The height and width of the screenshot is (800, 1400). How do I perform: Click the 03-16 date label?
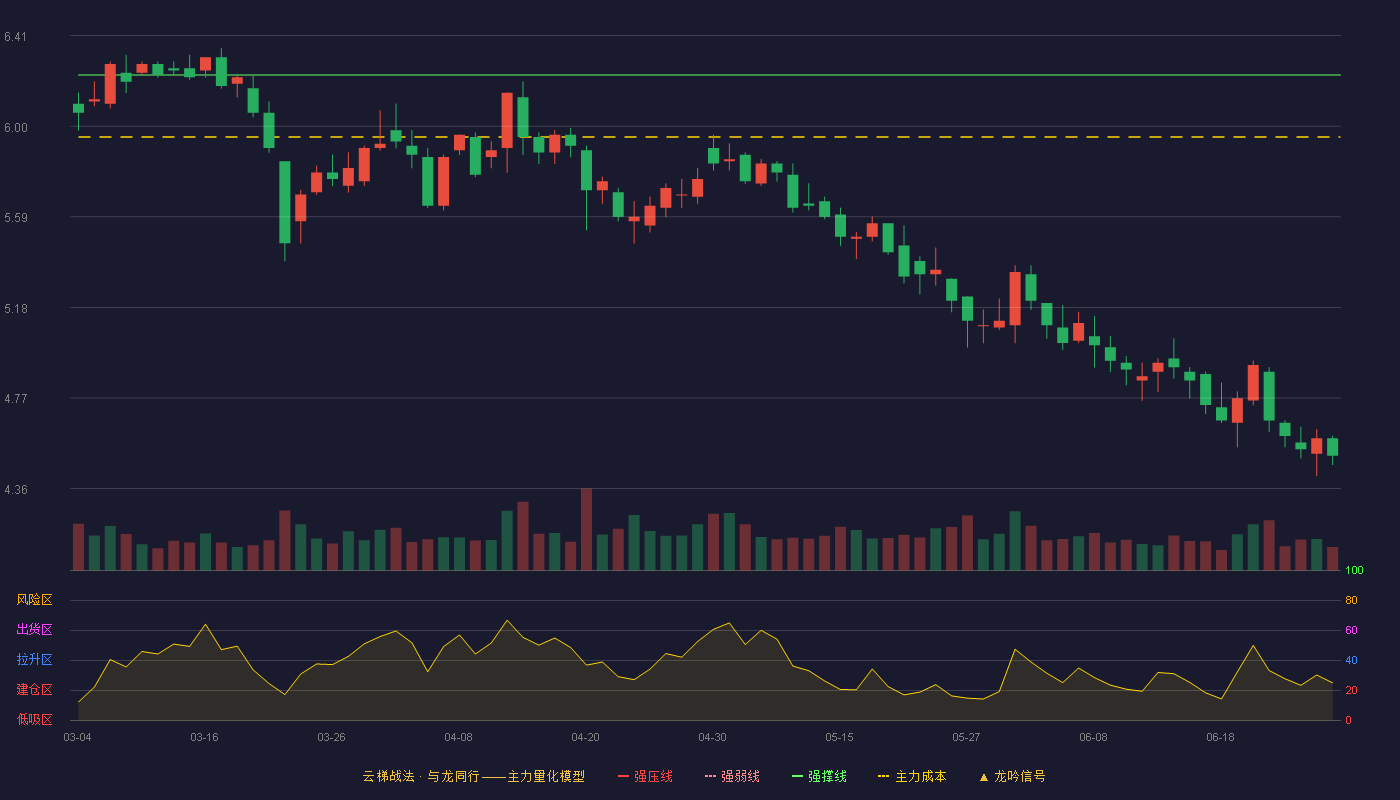(x=204, y=737)
